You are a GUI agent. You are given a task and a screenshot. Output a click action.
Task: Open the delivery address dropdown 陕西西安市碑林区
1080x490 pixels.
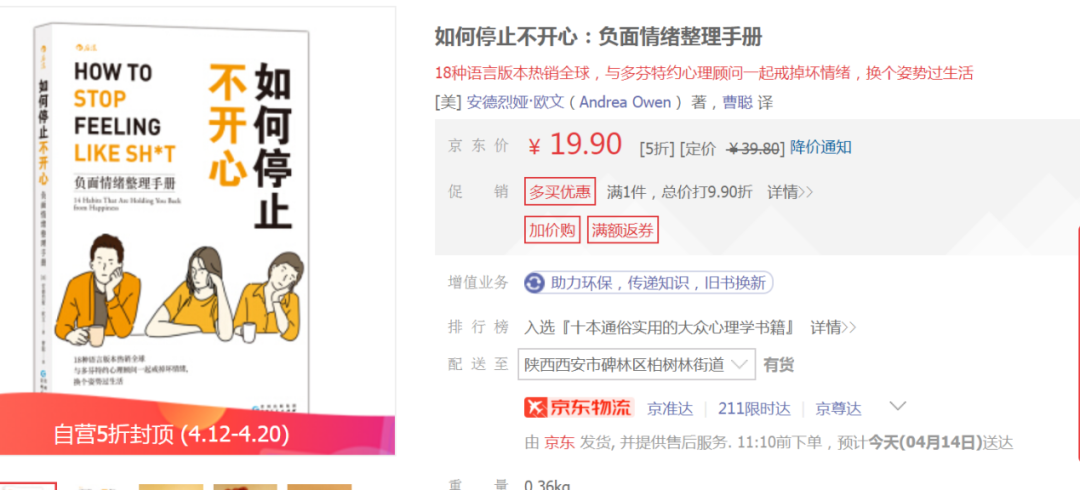[x=636, y=364]
